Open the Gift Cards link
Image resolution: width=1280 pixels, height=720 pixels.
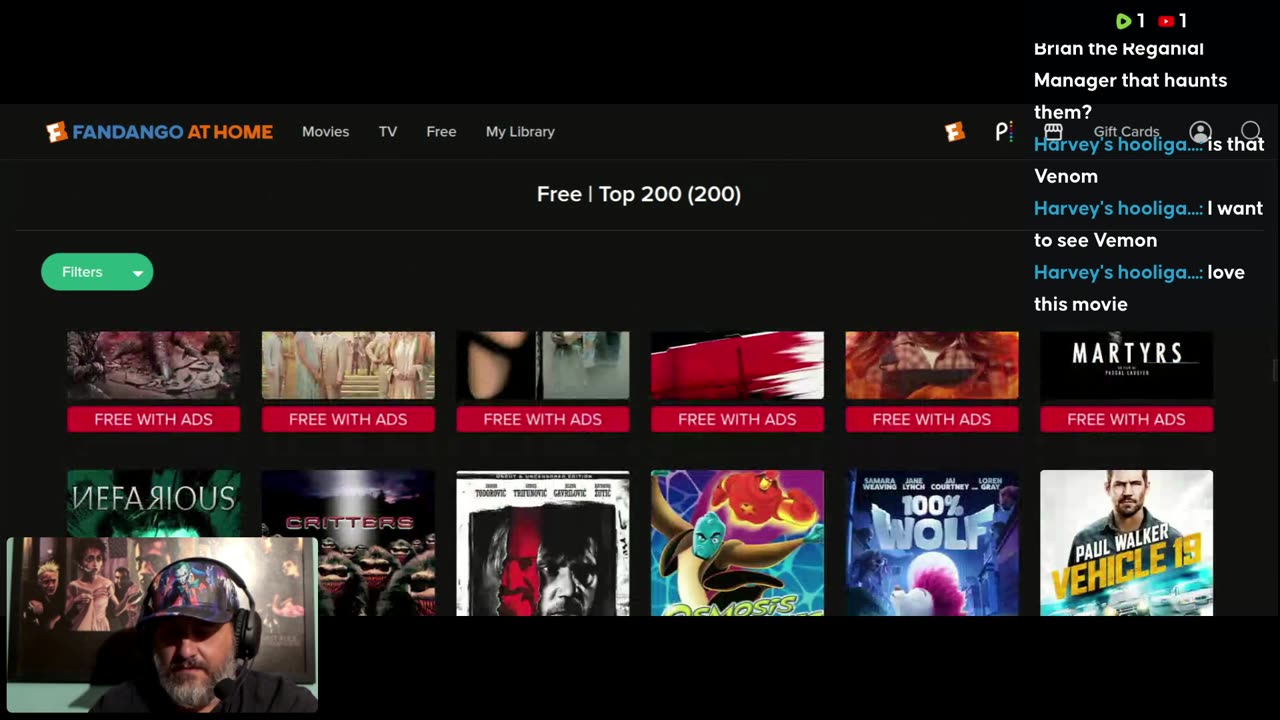(x=1126, y=132)
